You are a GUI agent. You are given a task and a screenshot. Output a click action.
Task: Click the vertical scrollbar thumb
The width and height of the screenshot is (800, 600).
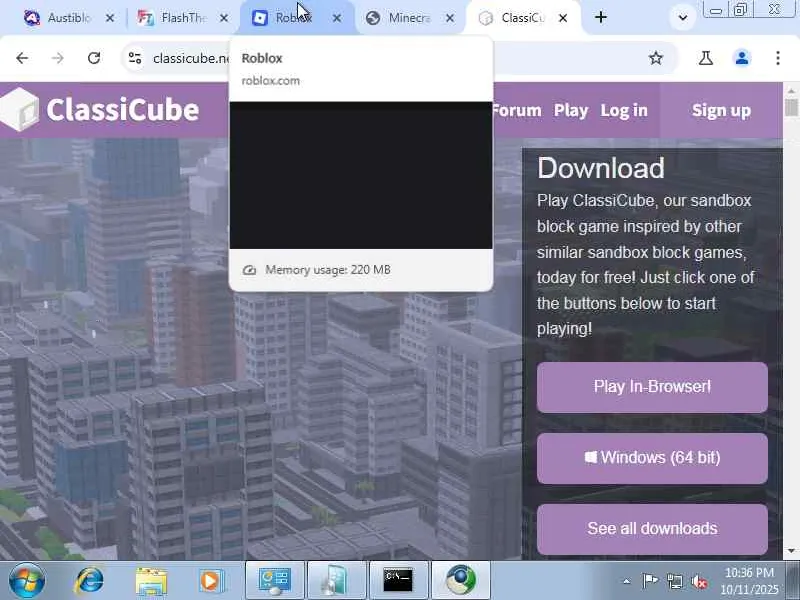click(791, 108)
